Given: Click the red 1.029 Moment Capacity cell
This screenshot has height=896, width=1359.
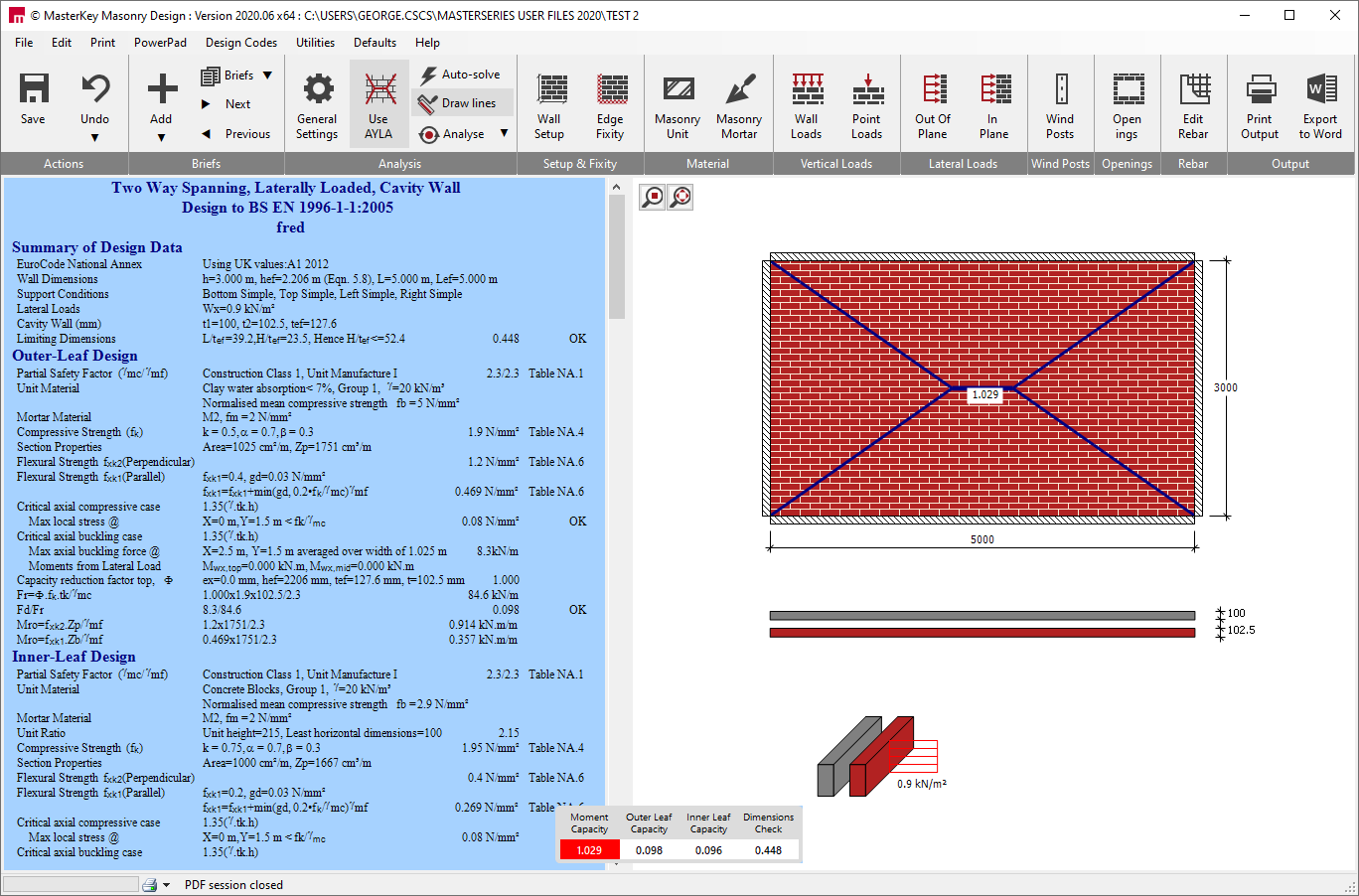Looking at the screenshot, I should click(590, 850).
